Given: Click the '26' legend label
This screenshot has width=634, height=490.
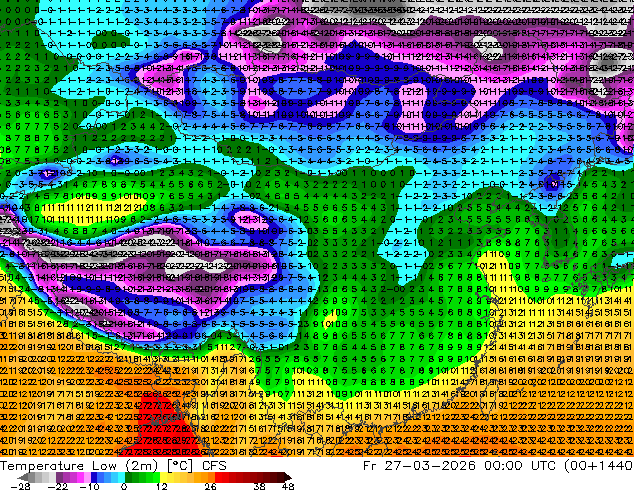Looking at the screenshot, I should [210, 486].
